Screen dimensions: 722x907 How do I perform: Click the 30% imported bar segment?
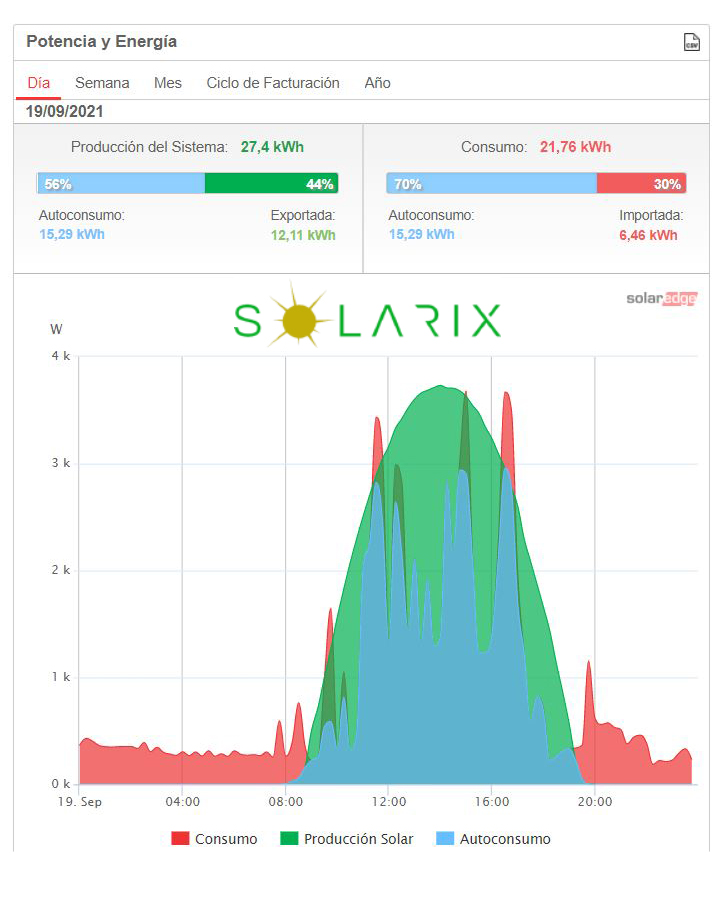pos(642,183)
